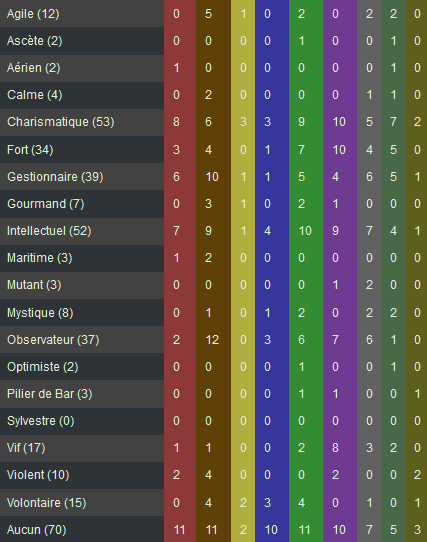The width and height of the screenshot is (427, 542).
Task: Click red cell value 8 in Charismatique row
Action: pyautogui.click(x=176, y=122)
